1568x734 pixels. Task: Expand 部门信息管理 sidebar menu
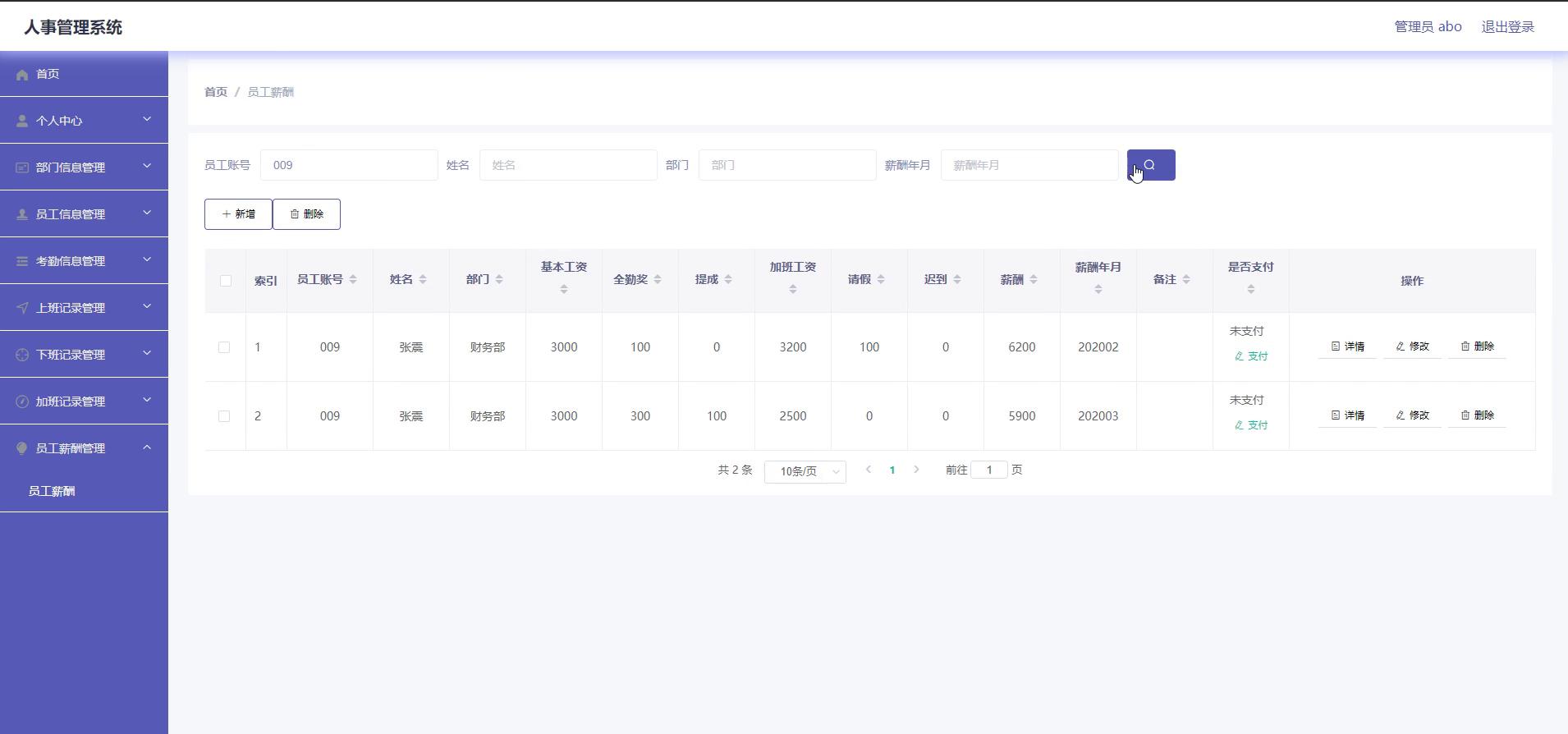click(x=84, y=167)
